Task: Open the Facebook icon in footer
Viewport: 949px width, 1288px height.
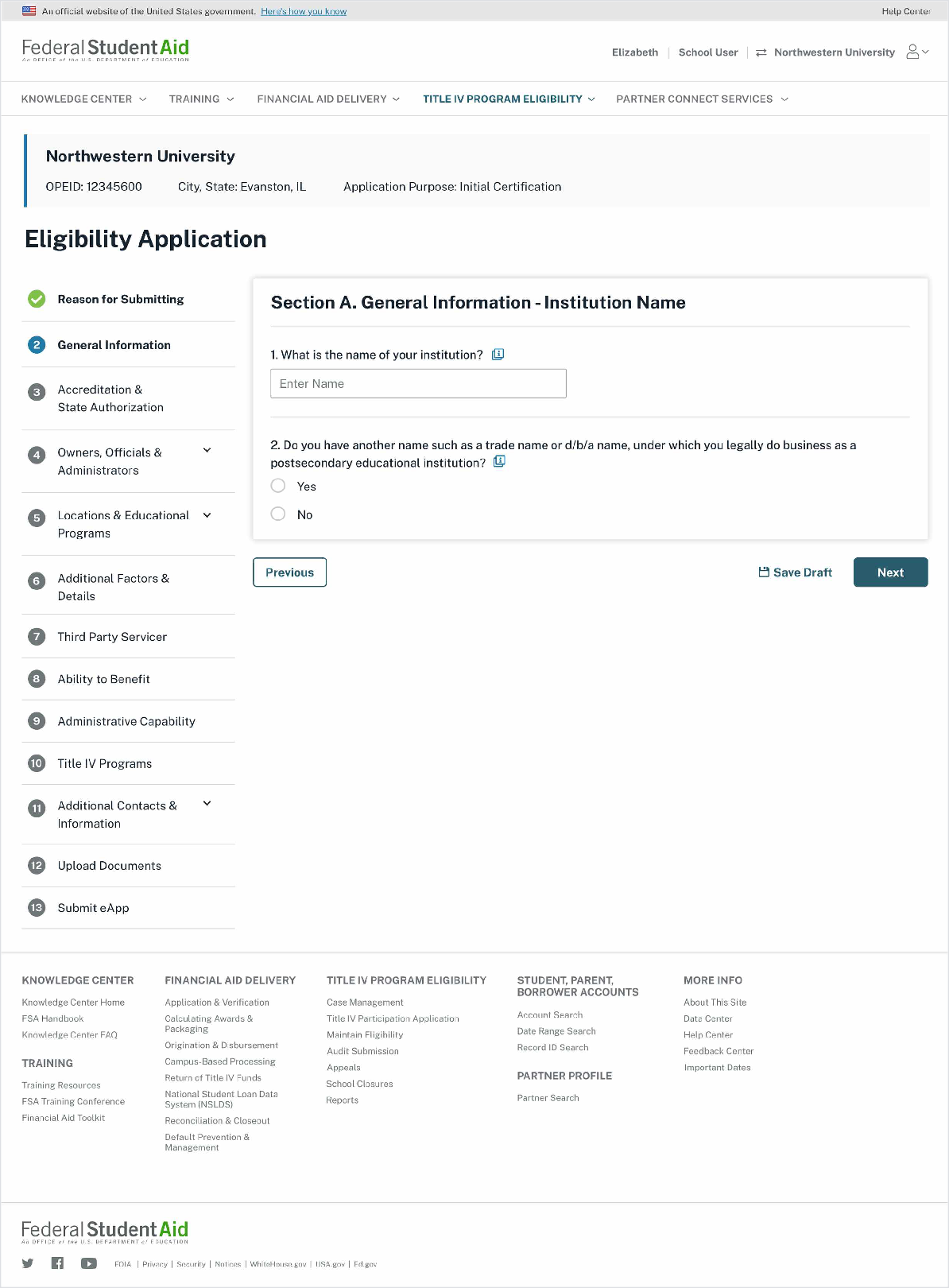Action: tap(57, 1263)
